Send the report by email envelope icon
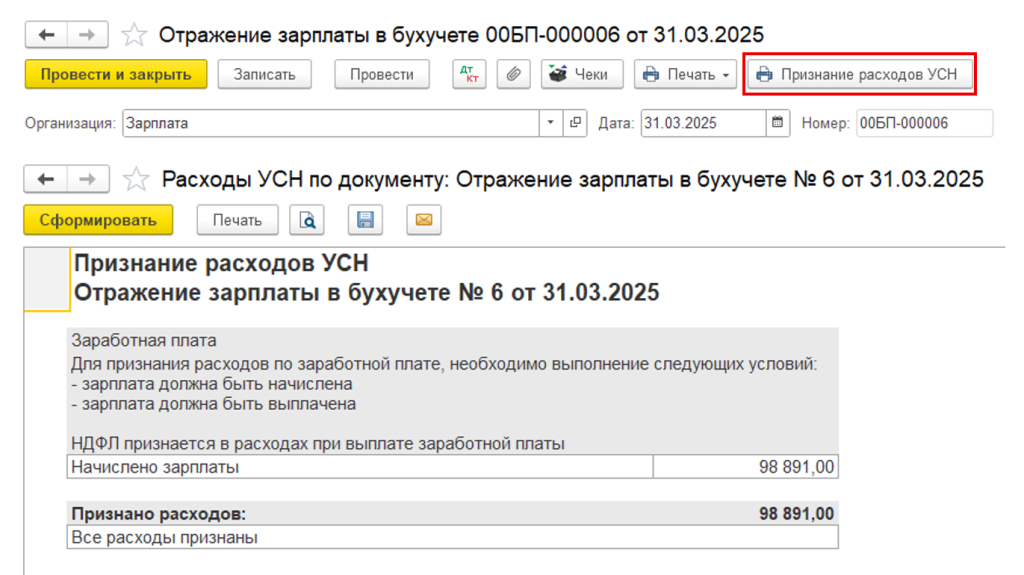Viewport: 1024px width, 575px height. 423,220
